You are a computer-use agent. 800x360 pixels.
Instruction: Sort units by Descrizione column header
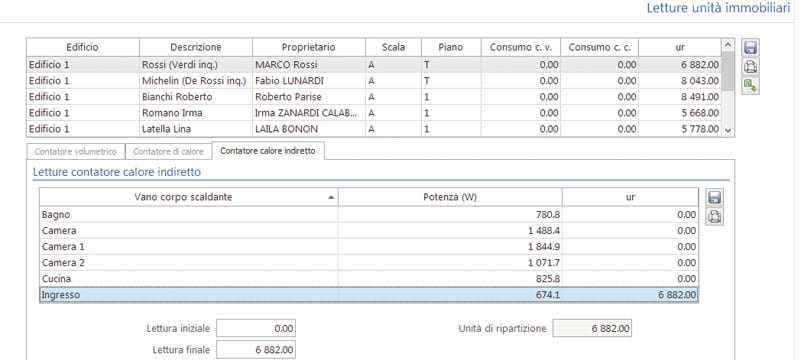click(196, 47)
